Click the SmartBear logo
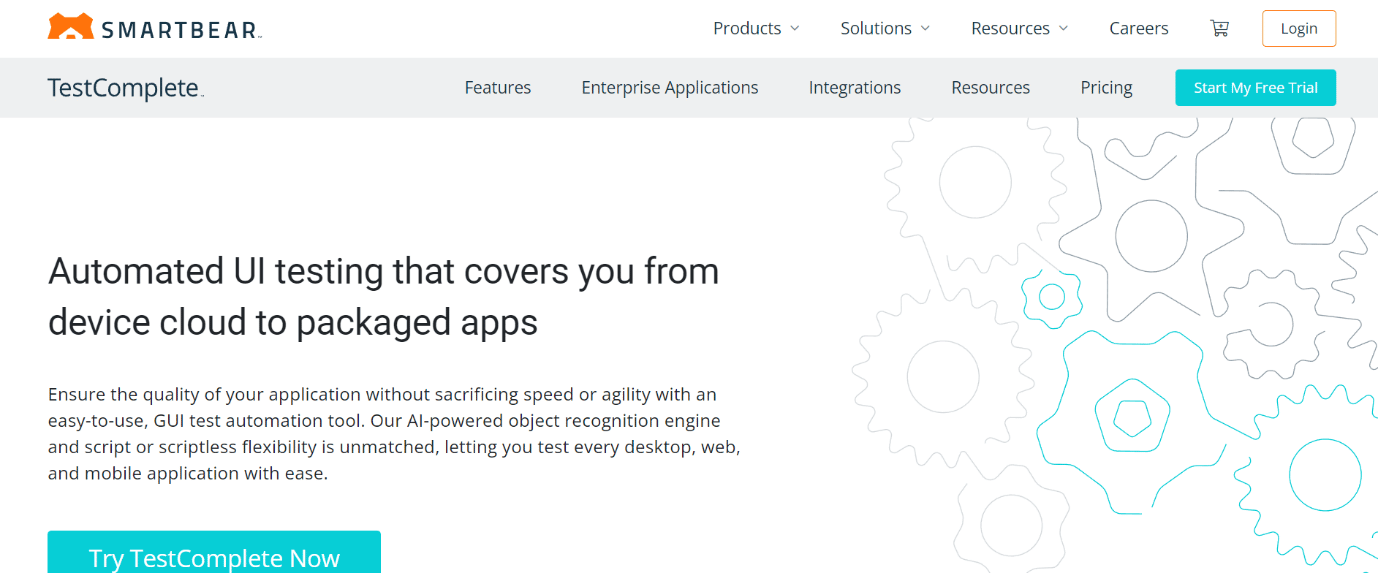Image resolution: width=1378 pixels, height=573 pixels. [155, 27]
